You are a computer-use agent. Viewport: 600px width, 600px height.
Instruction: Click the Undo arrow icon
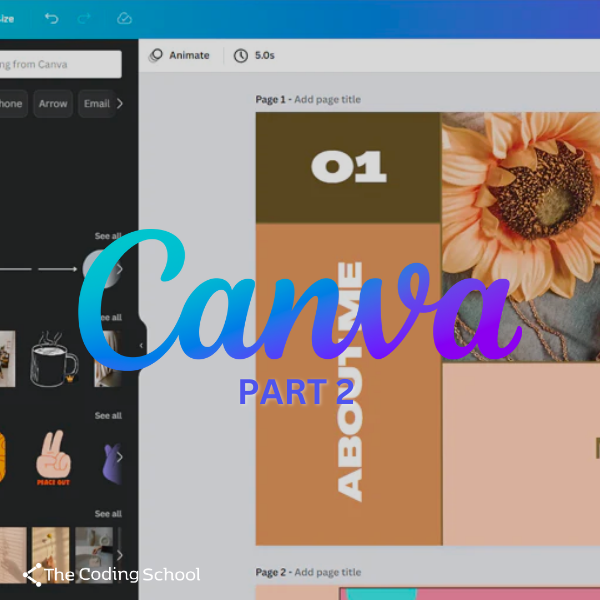[x=52, y=18]
